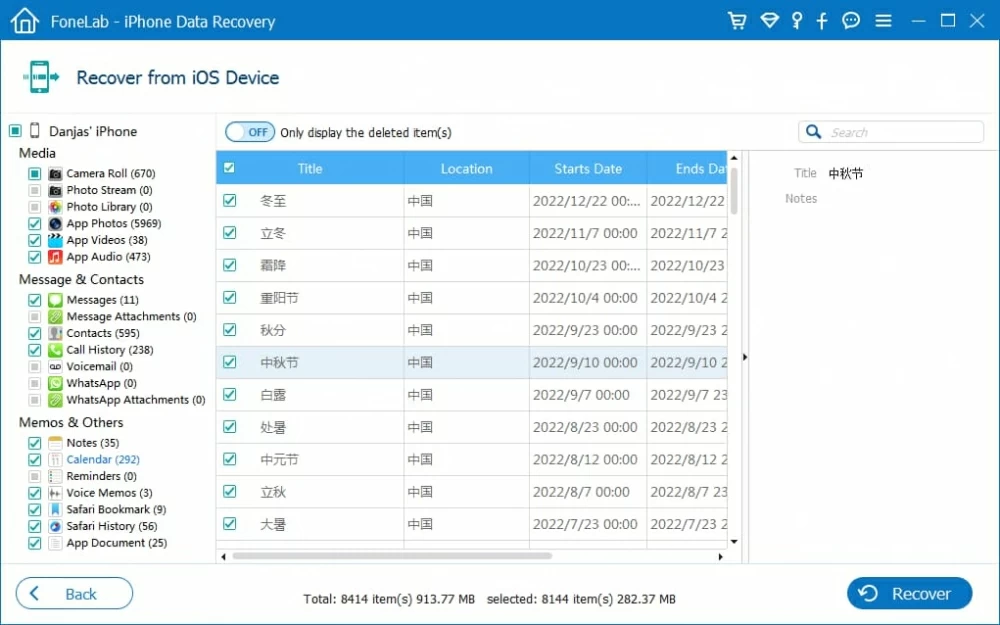Click the key register icon

[x=796, y=21]
